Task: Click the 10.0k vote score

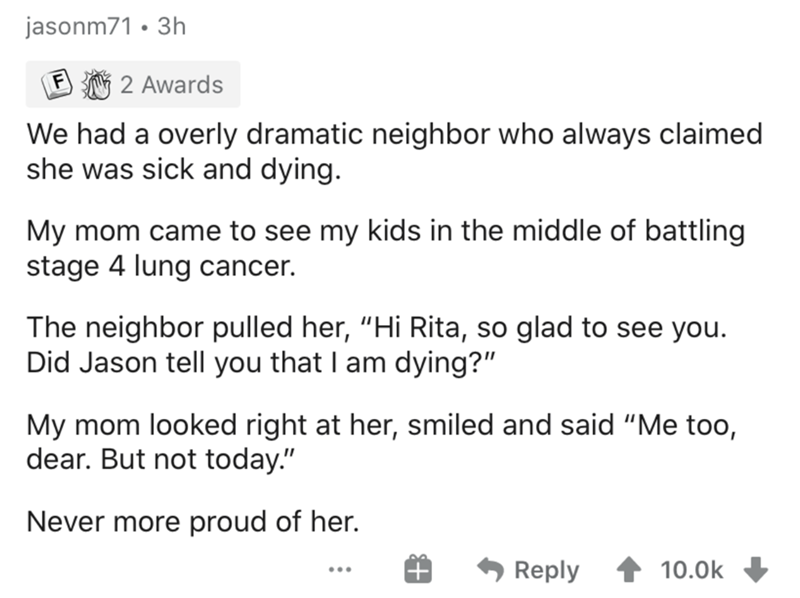Action: click(x=692, y=569)
